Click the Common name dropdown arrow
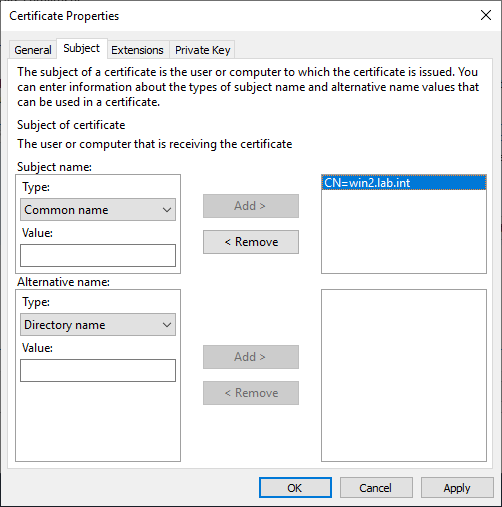The width and height of the screenshot is (502, 507). click(167, 210)
